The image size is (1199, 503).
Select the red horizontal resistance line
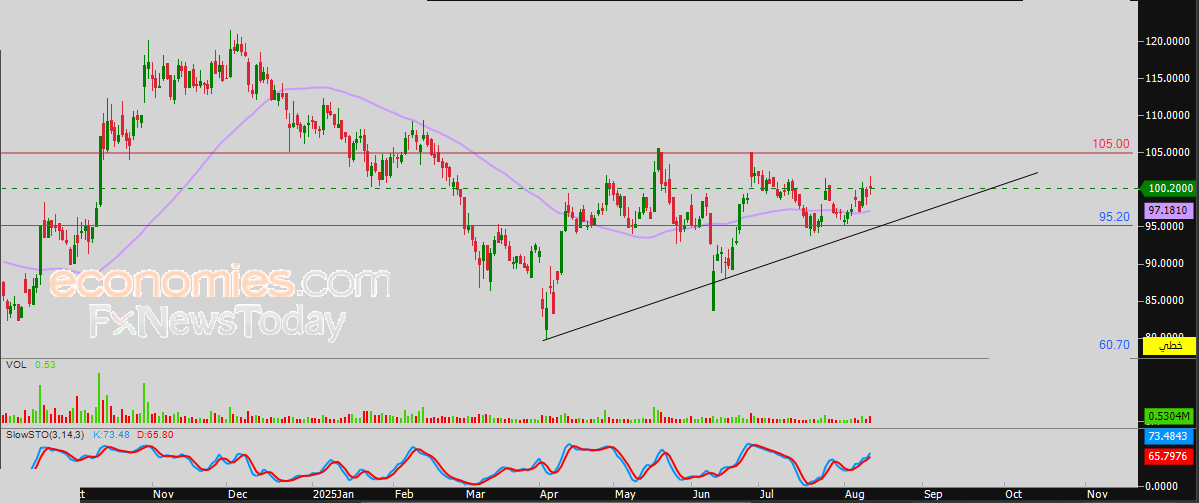pyautogui.click(x=566, y=153)
